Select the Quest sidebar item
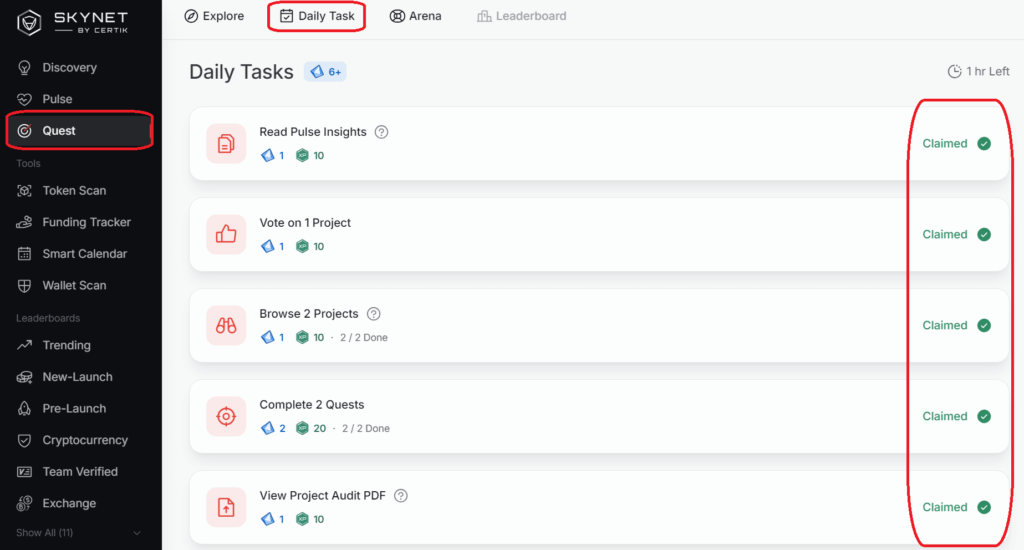 point(80,131)
